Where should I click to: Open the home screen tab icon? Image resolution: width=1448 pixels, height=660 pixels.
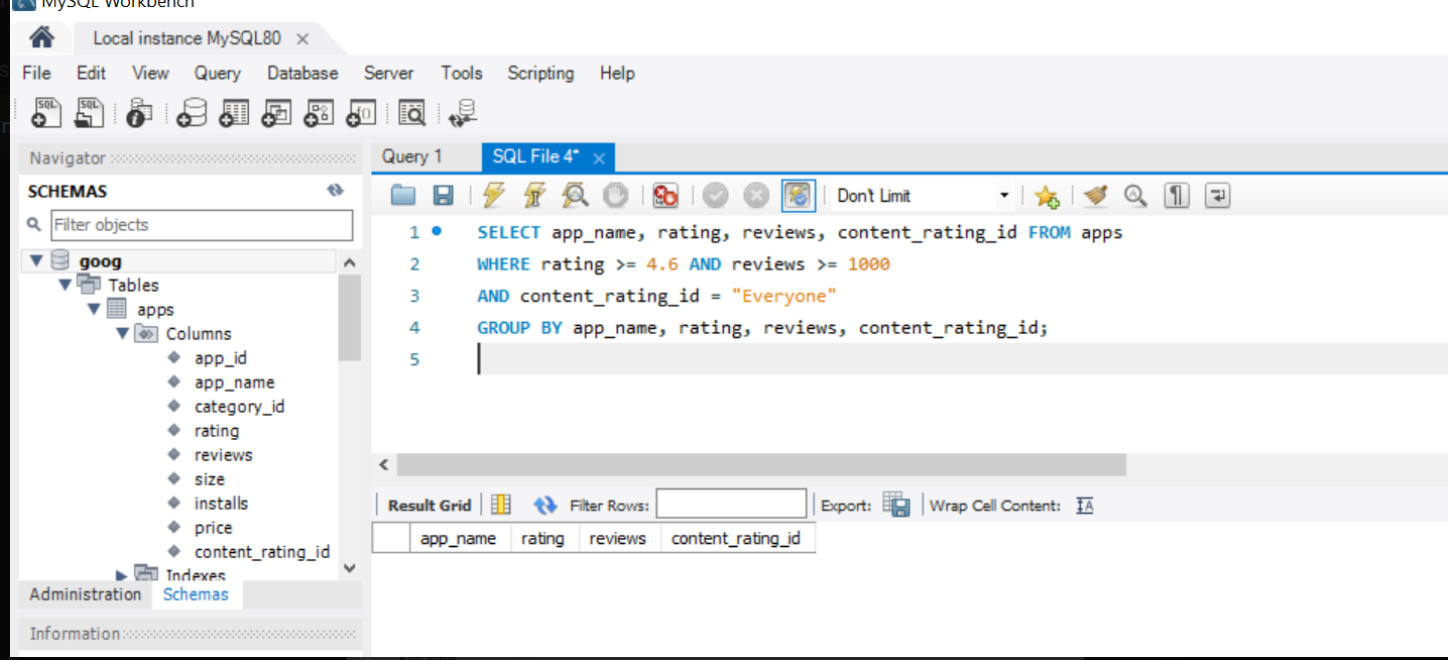[x=41, y=38]
